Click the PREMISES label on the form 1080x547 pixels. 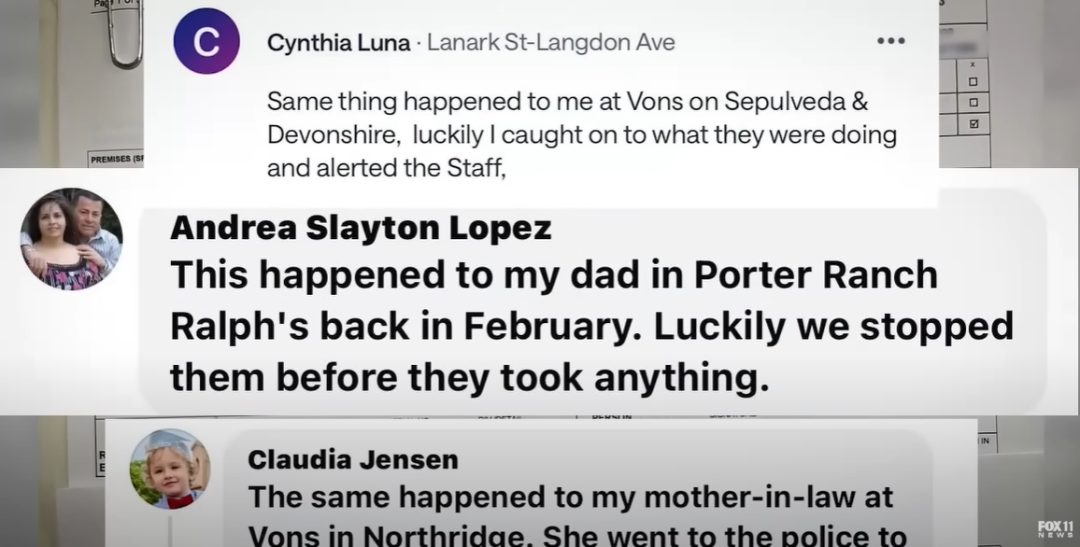point(114,159)
